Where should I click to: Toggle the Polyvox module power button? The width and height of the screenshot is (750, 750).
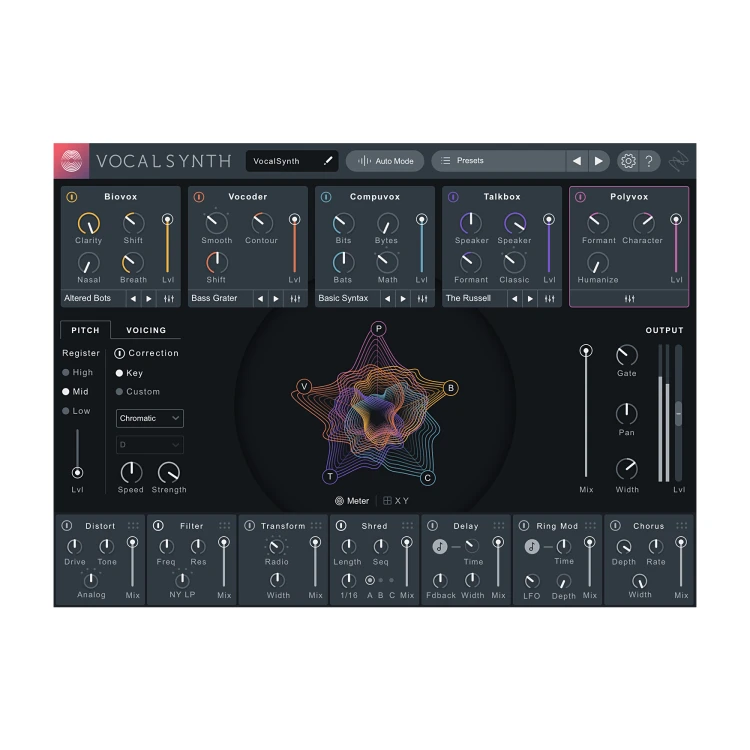pos(580,197)
